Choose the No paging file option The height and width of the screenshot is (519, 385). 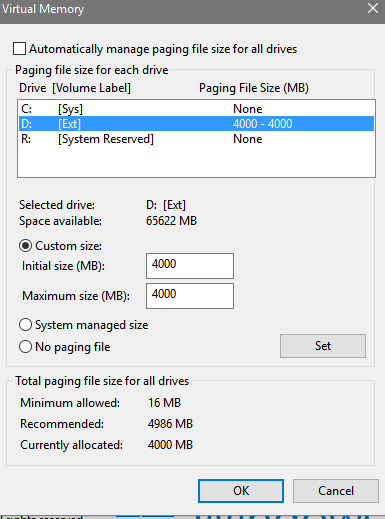tap(25, 347)
